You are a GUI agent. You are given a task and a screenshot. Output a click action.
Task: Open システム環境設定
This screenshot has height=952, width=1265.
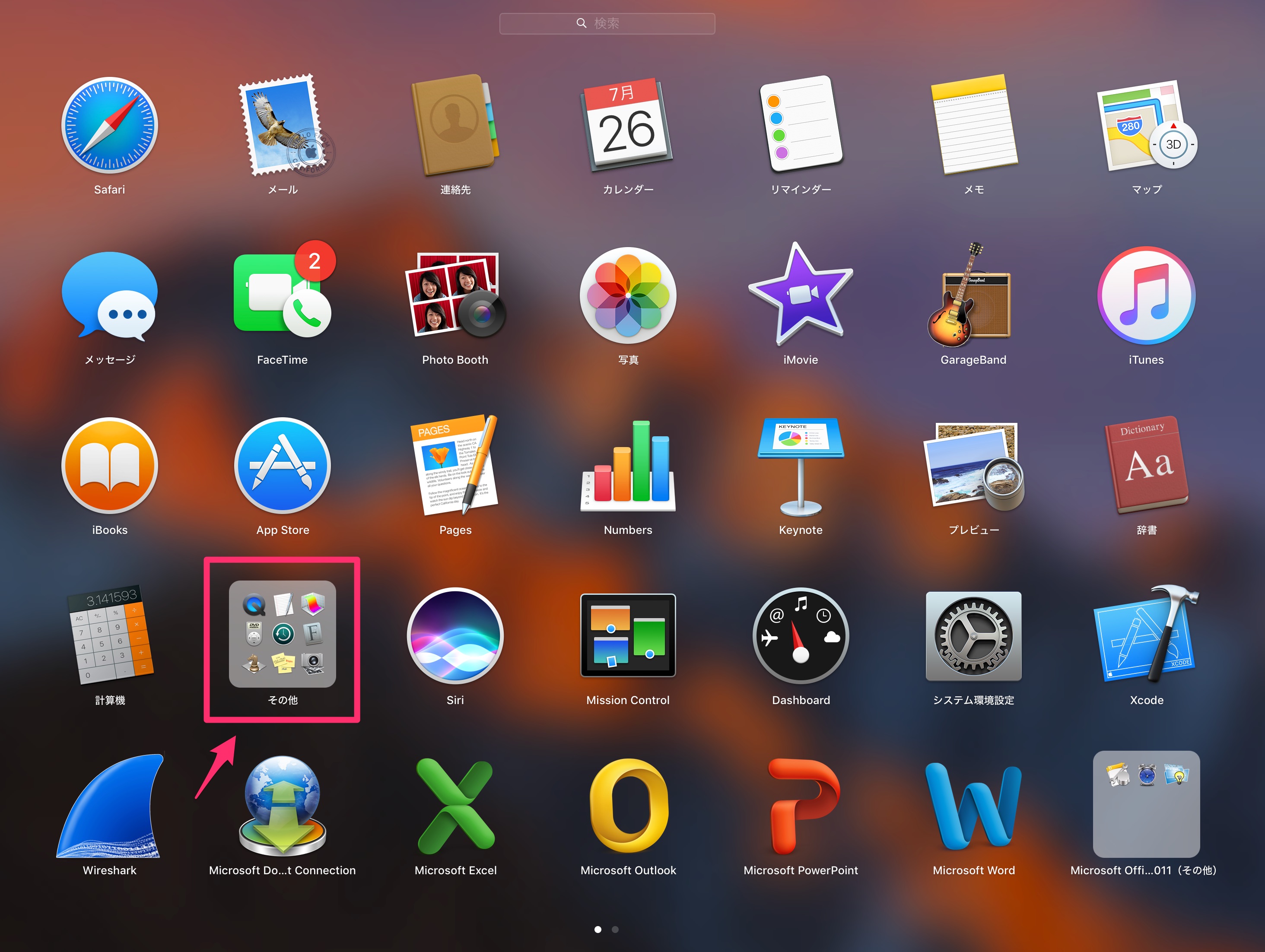(973, 636)
